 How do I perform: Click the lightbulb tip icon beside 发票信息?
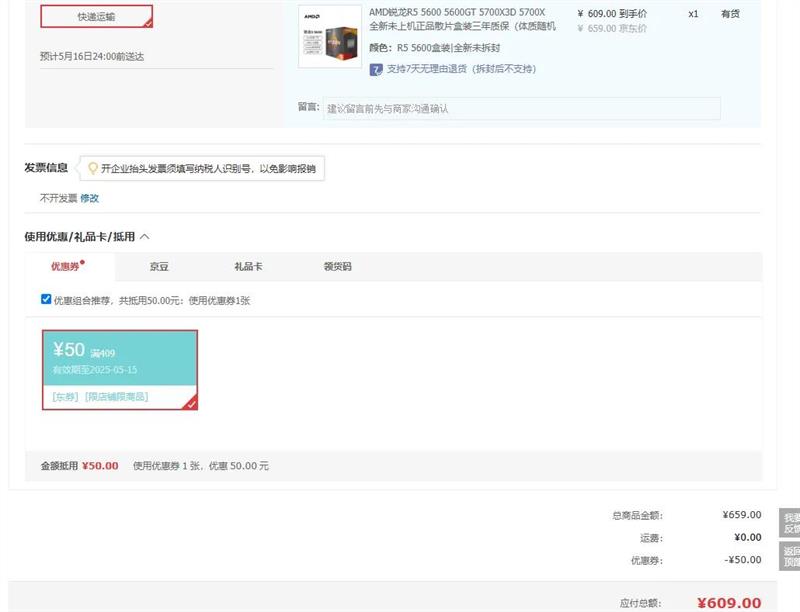[x=93, y=169]
